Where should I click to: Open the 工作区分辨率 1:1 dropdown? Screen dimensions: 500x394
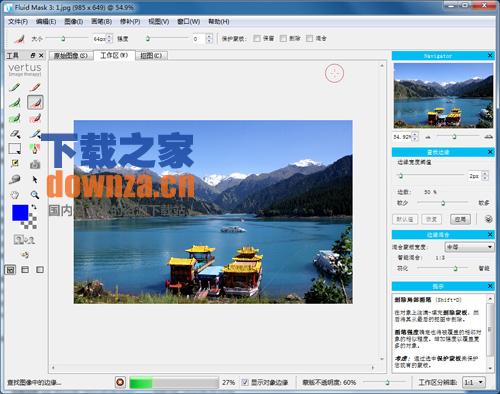point(474,382)
